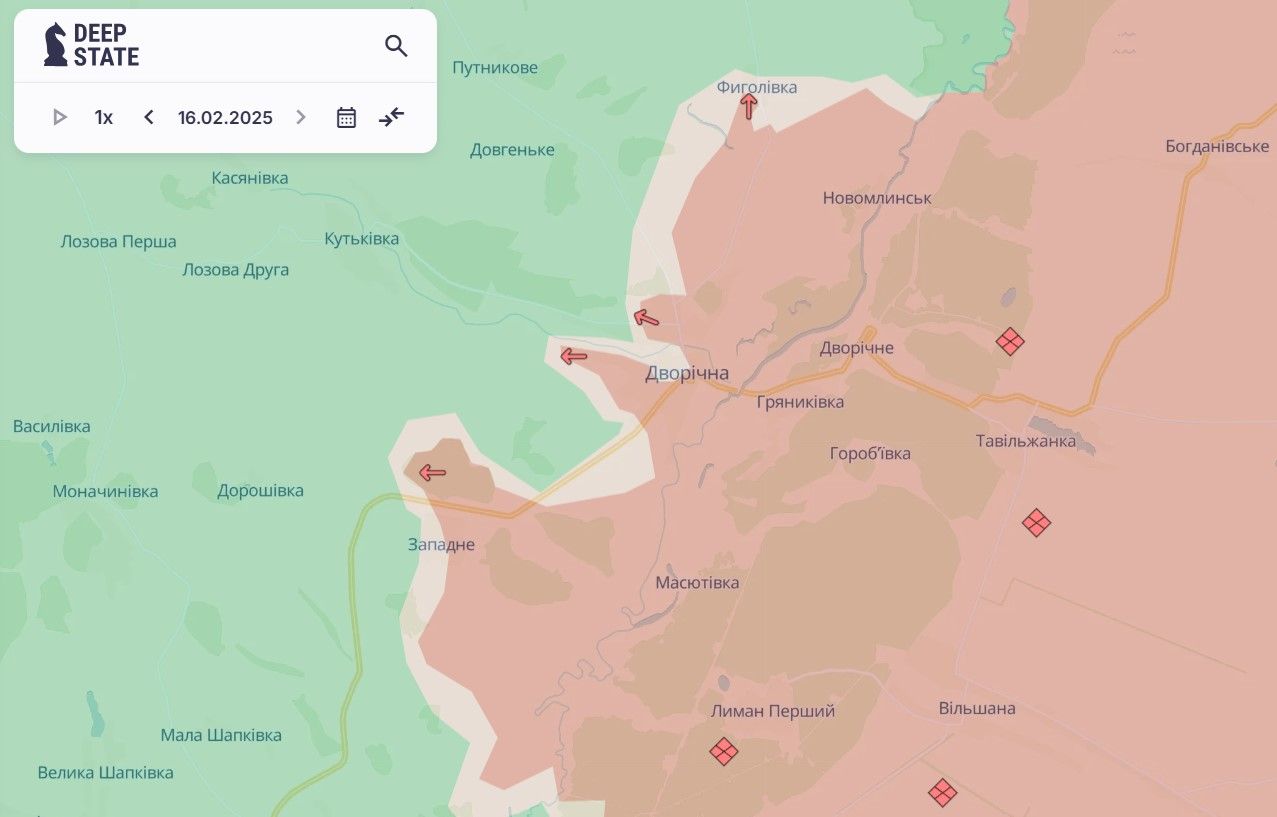
Task: Click the Дворічна town label
Action: click(687, 373)
